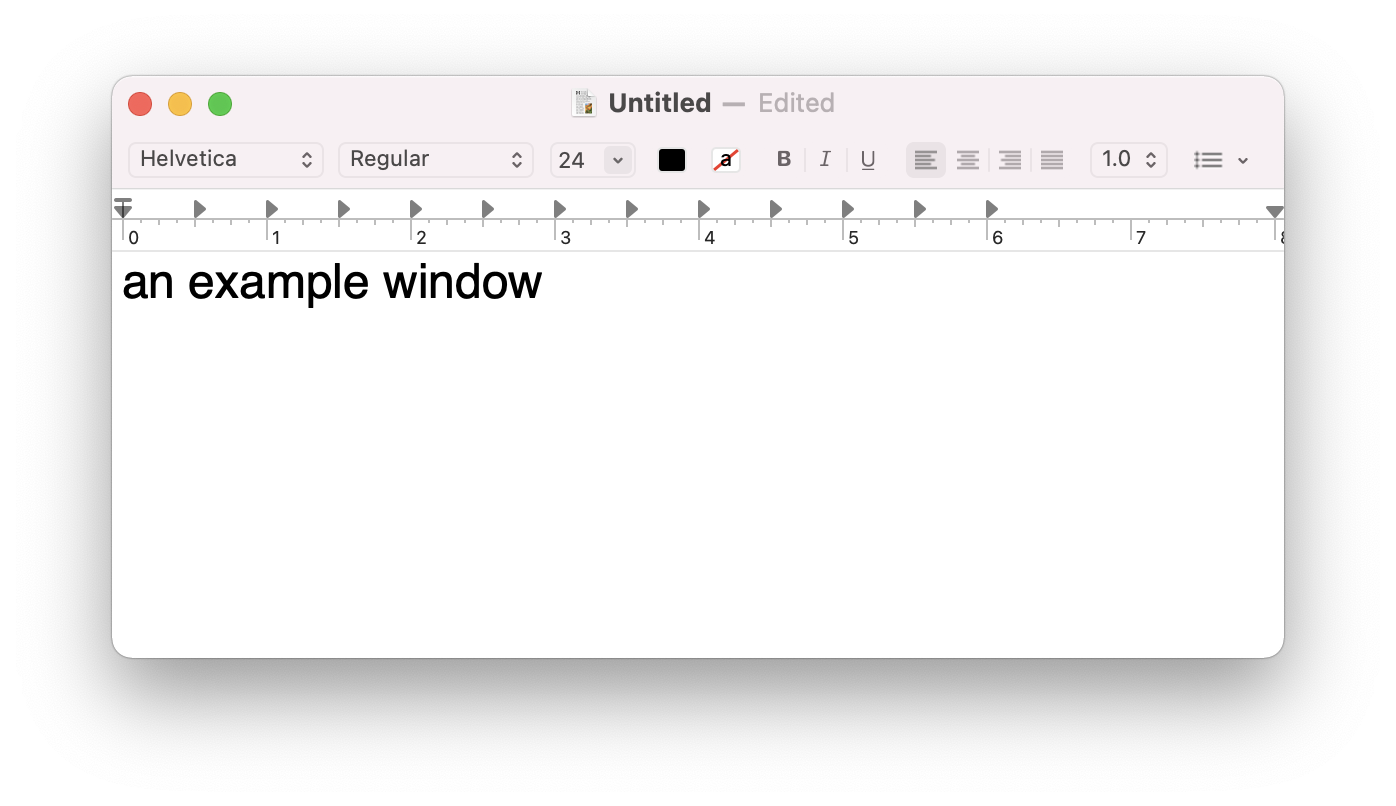Click in the text after "an example window"
This screenshot has height=806, width=1396.
click(546, 283)
